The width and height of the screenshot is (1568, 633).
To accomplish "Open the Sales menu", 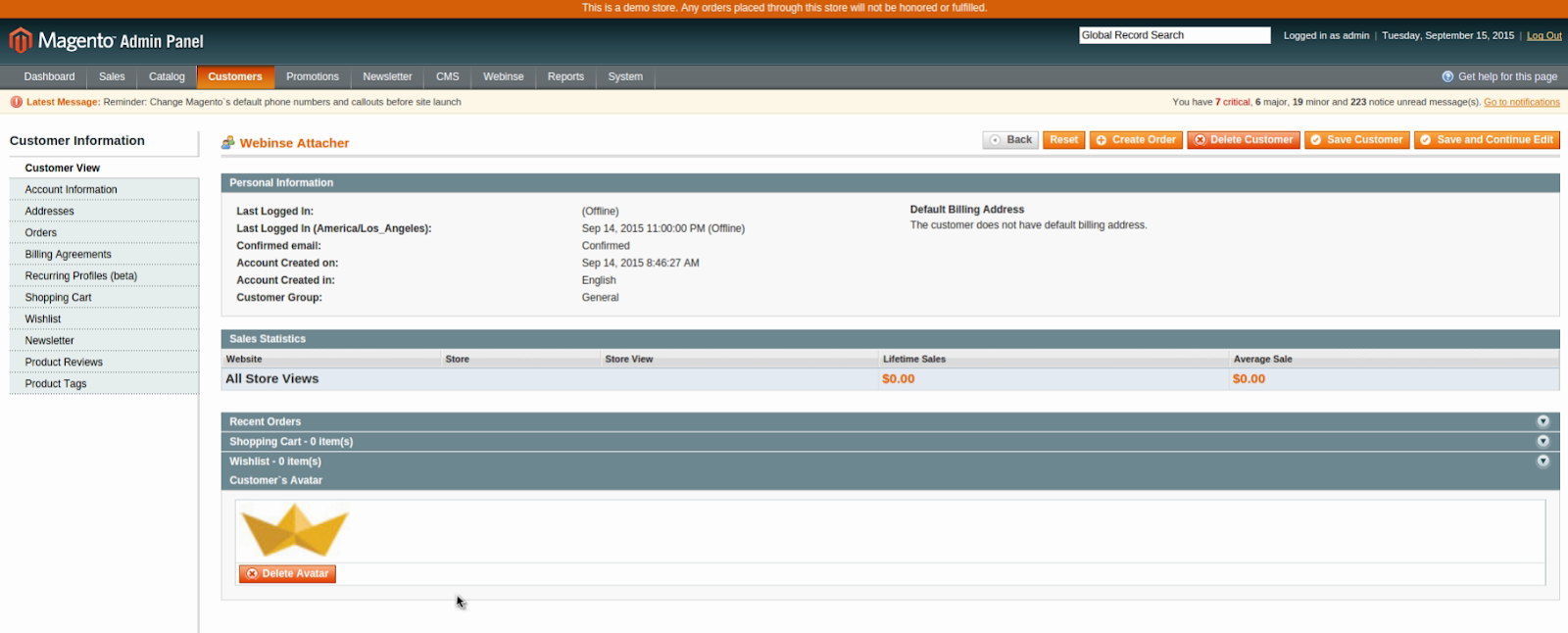I will click(112, 76).
